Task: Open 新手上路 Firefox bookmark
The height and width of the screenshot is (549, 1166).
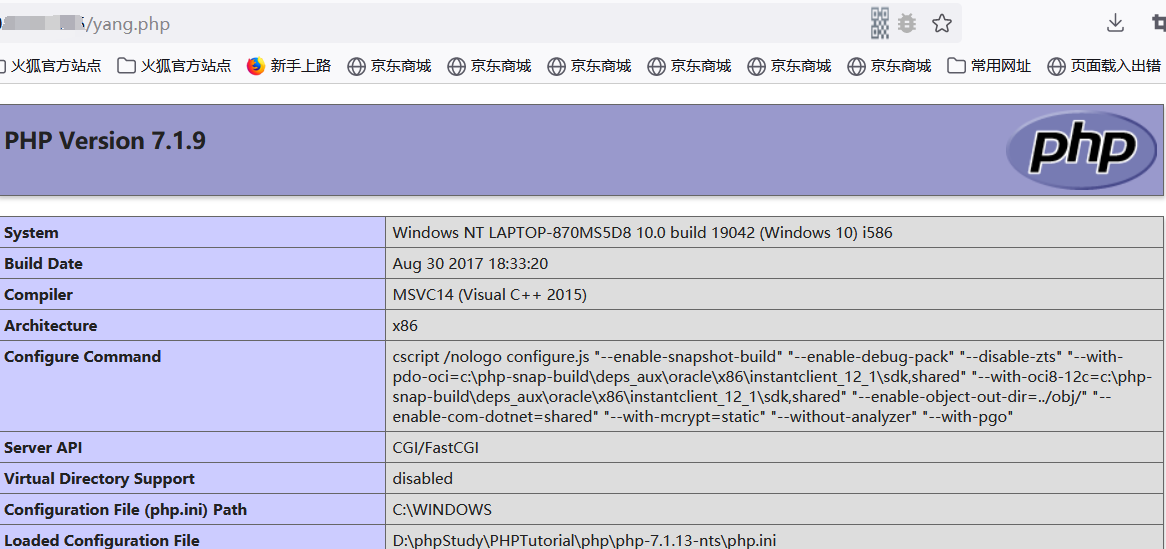Action: (x=289, y=66)
